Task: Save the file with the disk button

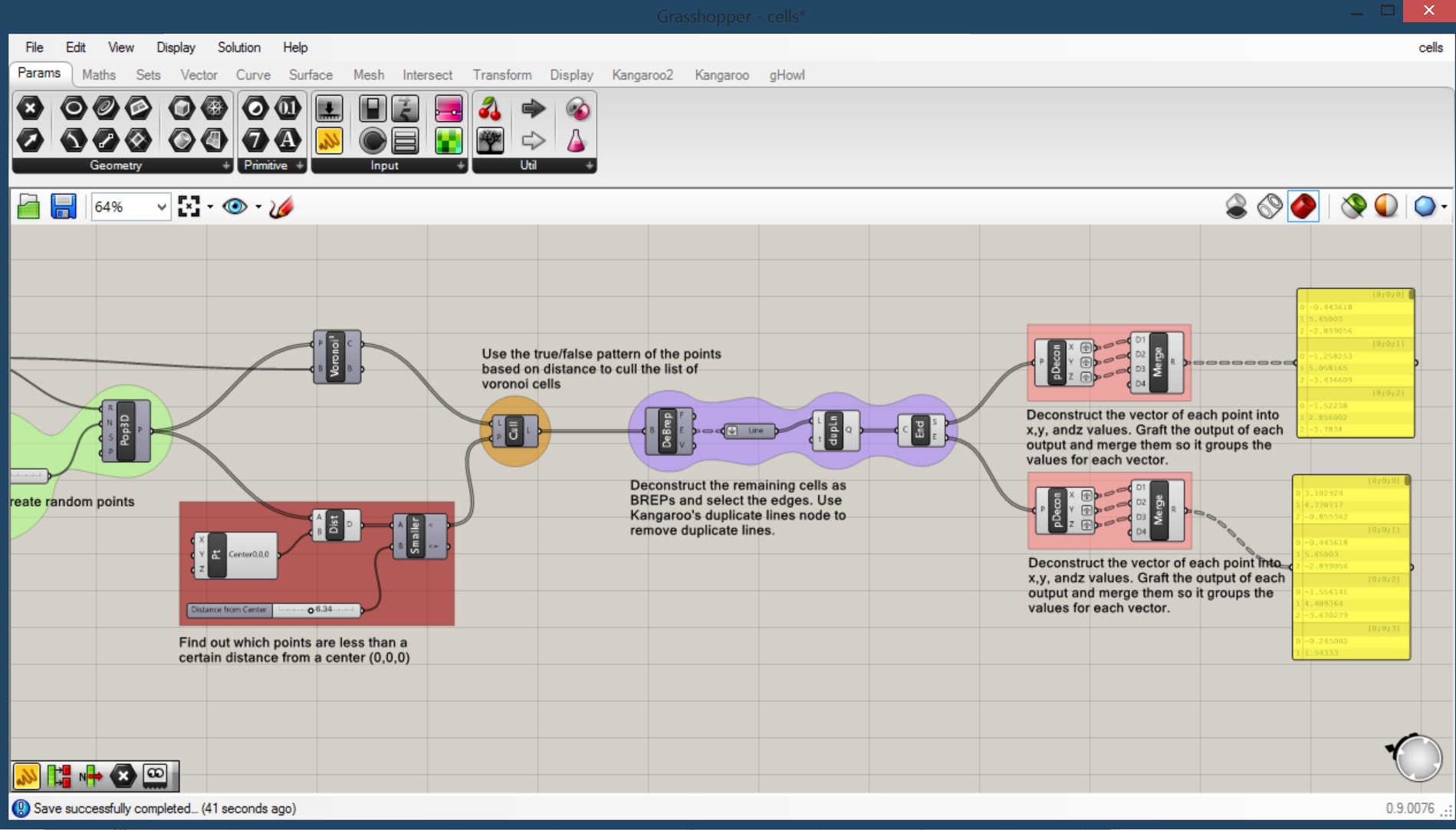Action: [64, 206]
